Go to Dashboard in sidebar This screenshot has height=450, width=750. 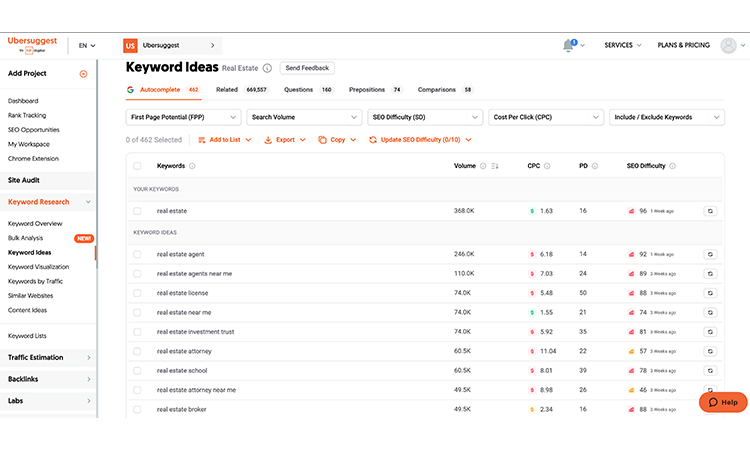(x=23, y=101)
